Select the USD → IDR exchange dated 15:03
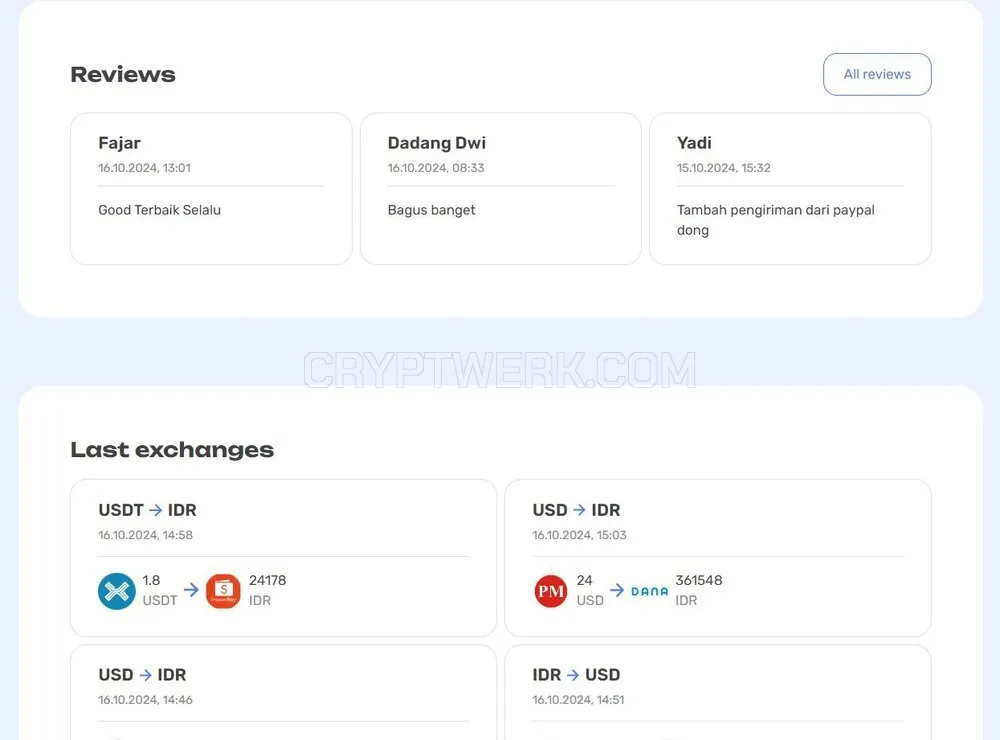 coord(717,558)
